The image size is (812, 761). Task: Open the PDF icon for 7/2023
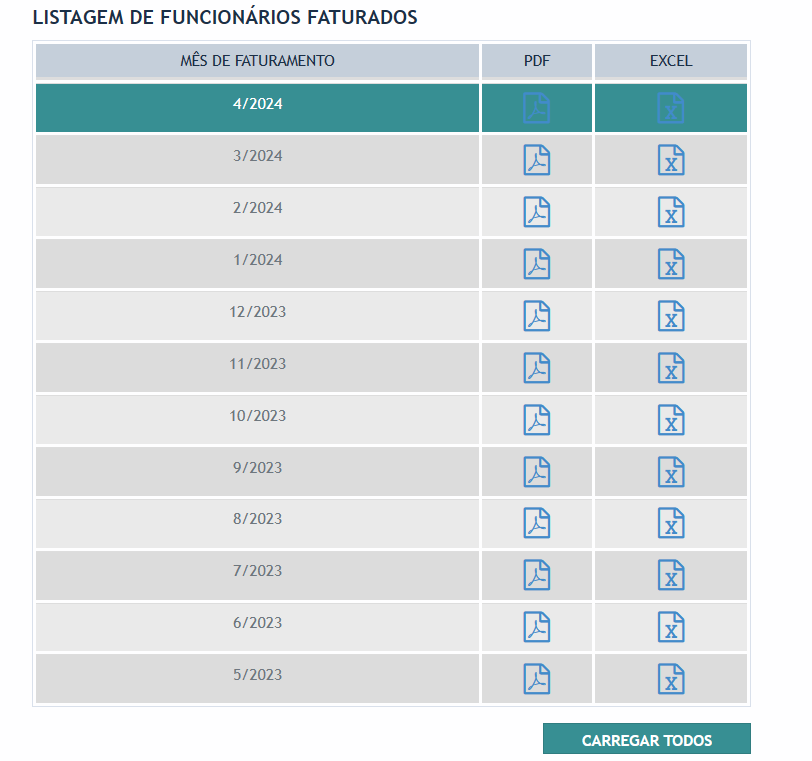point(536,575)
